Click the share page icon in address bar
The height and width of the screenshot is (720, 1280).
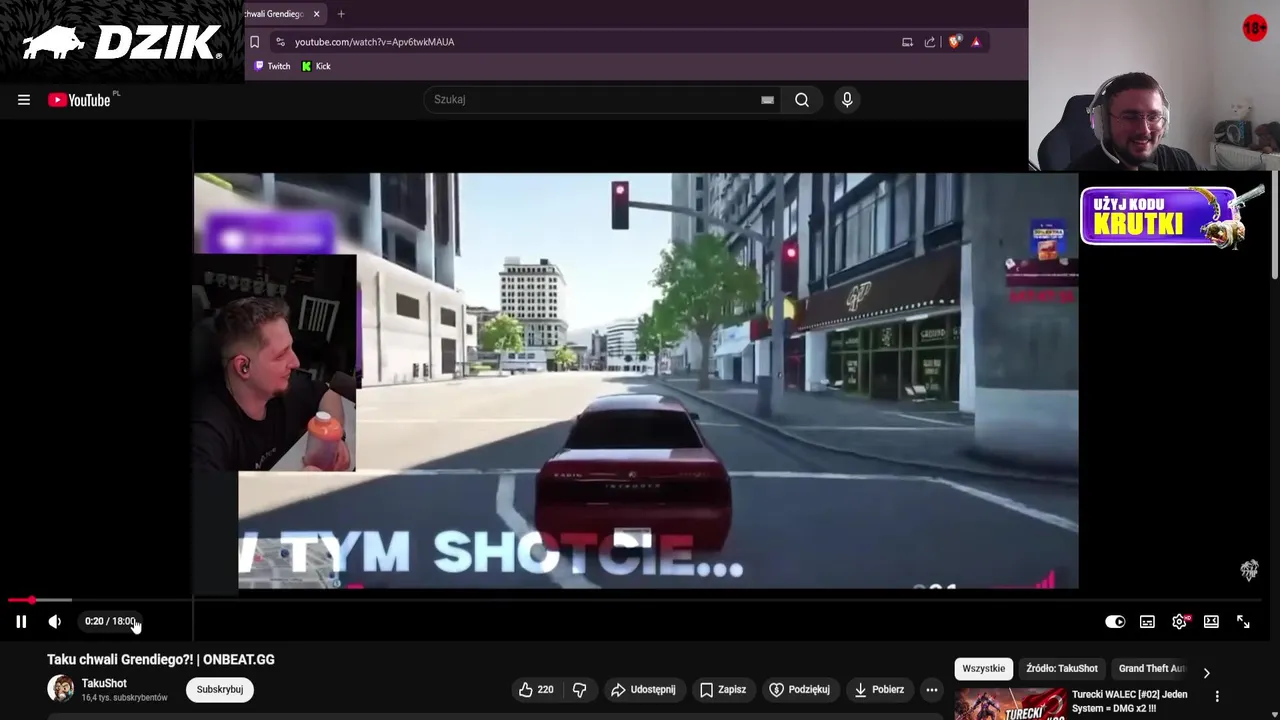[x=930, y=42]
